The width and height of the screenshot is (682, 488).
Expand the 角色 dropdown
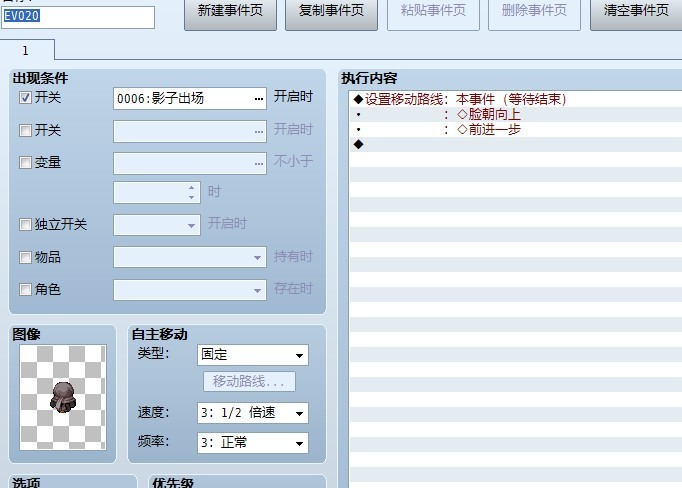(x=257, y=290)
